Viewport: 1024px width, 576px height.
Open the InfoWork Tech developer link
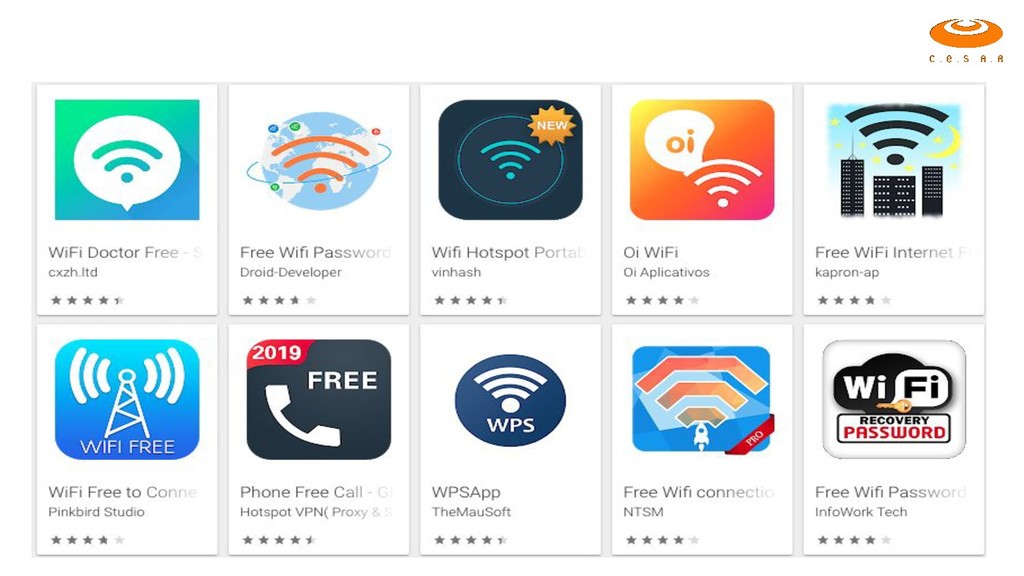click(861, 512)
